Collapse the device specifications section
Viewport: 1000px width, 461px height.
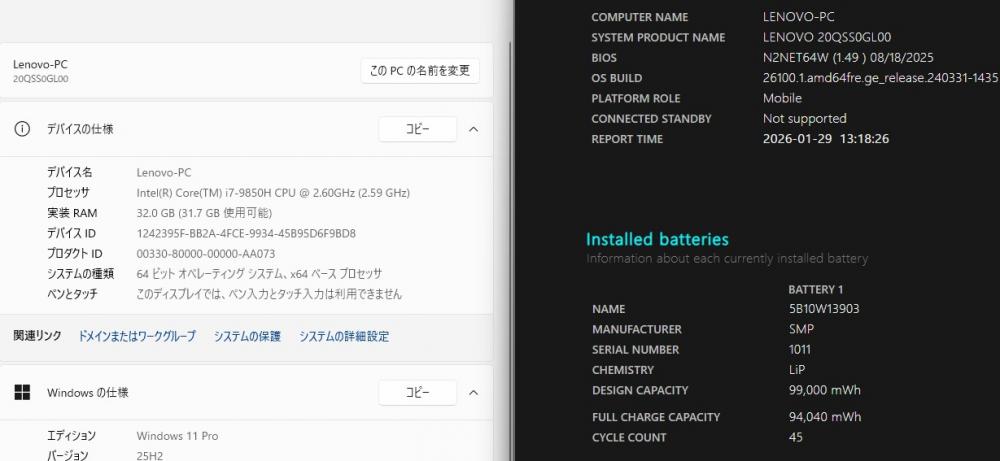(x=473, y=129)
